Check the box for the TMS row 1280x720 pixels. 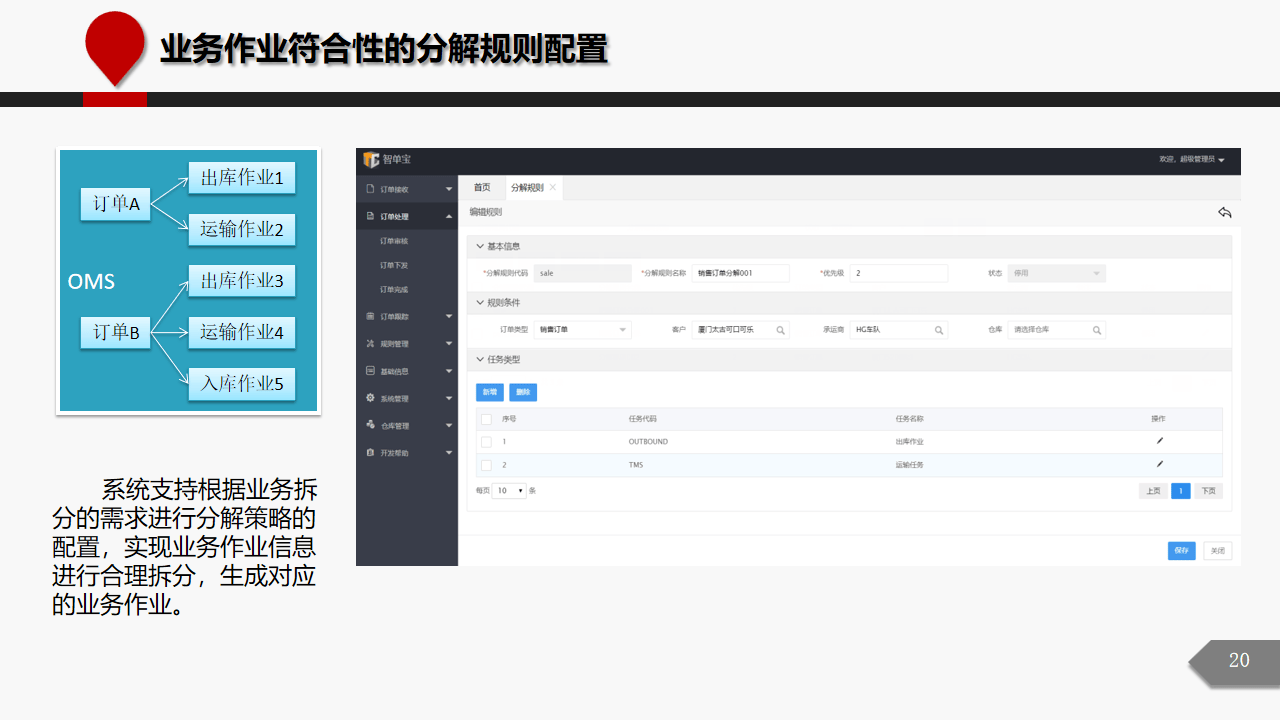coord(486,465)
